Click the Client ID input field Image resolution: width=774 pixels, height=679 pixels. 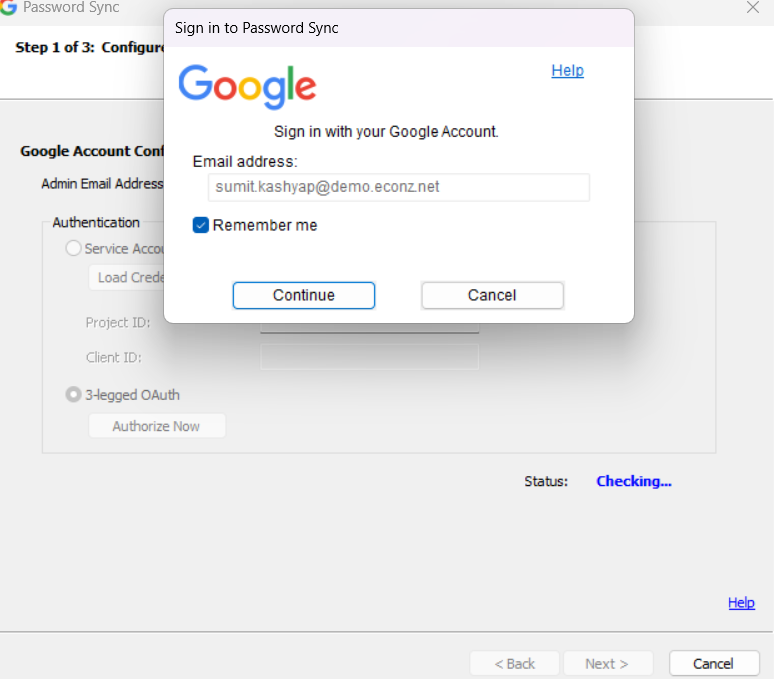point(369,357)
